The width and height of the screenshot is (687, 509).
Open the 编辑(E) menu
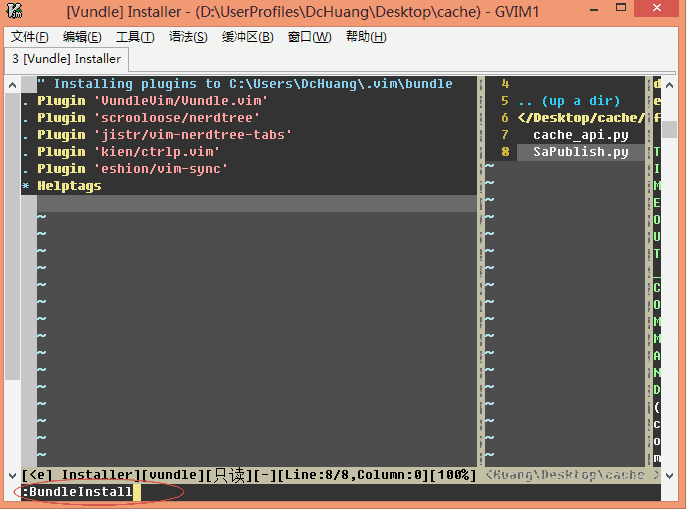point(82,37)
